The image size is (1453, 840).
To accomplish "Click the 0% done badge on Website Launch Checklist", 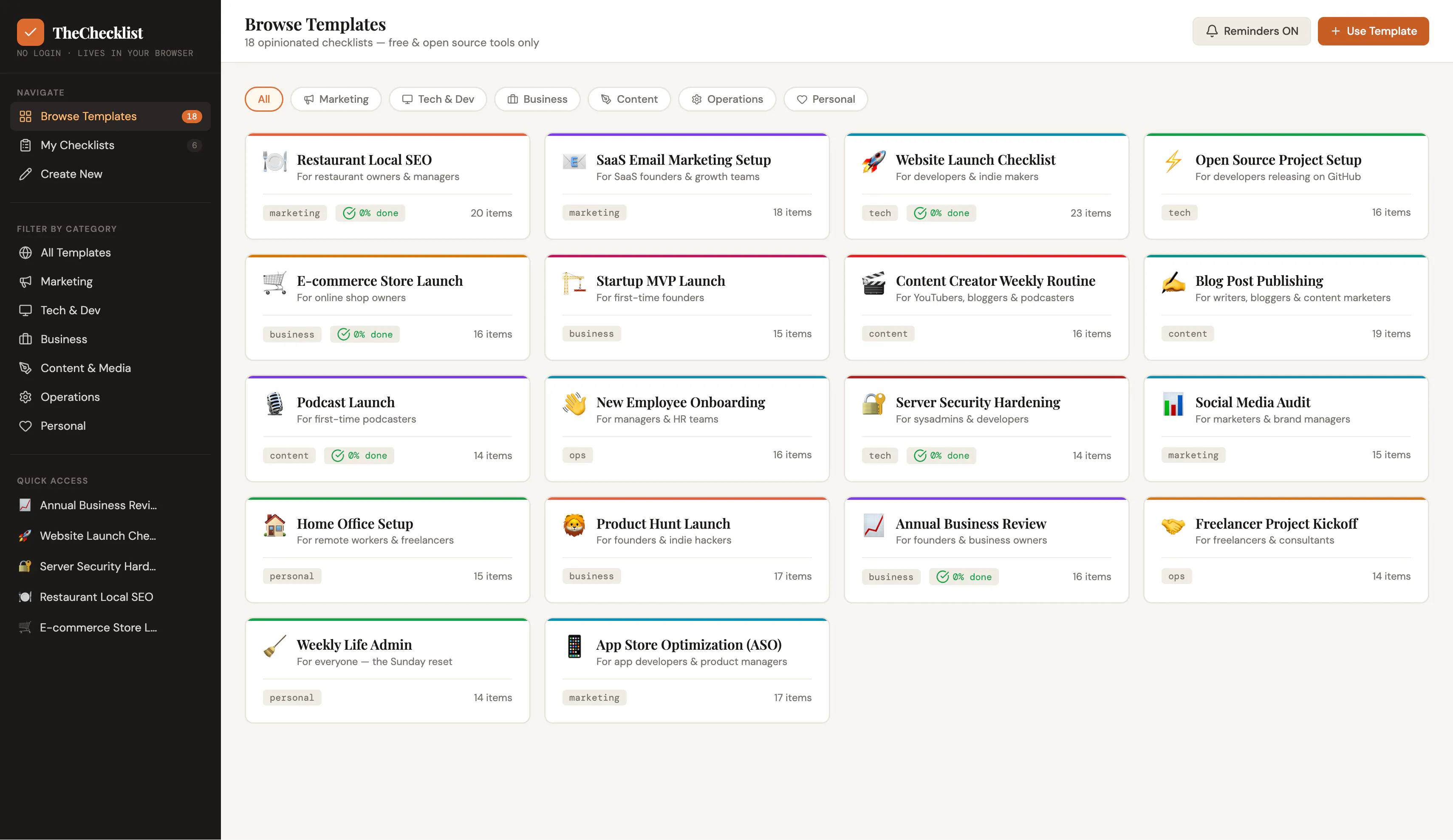I will coord(941,213).
